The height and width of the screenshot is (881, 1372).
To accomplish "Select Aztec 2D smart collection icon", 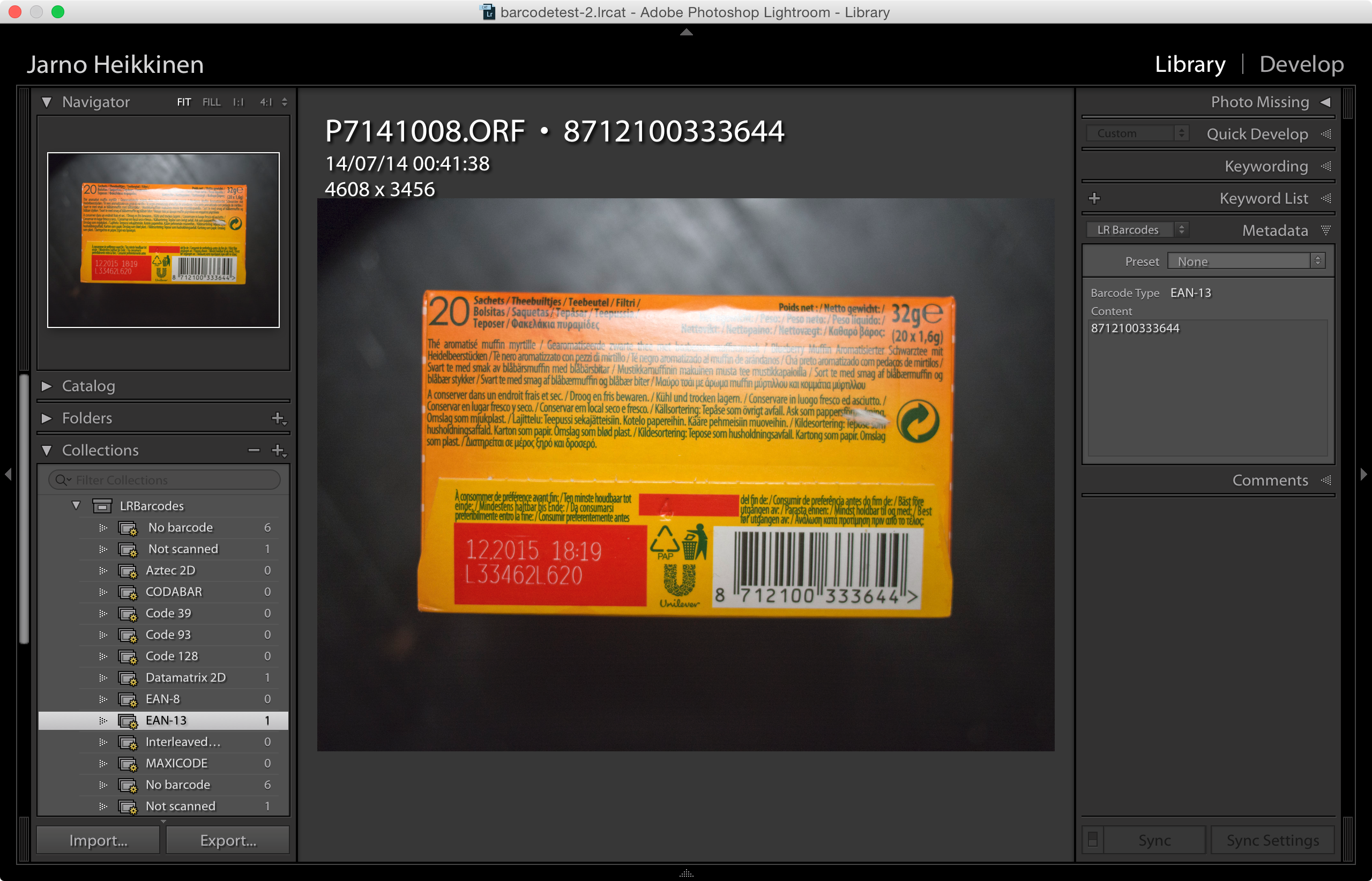I will click(128, 571).
